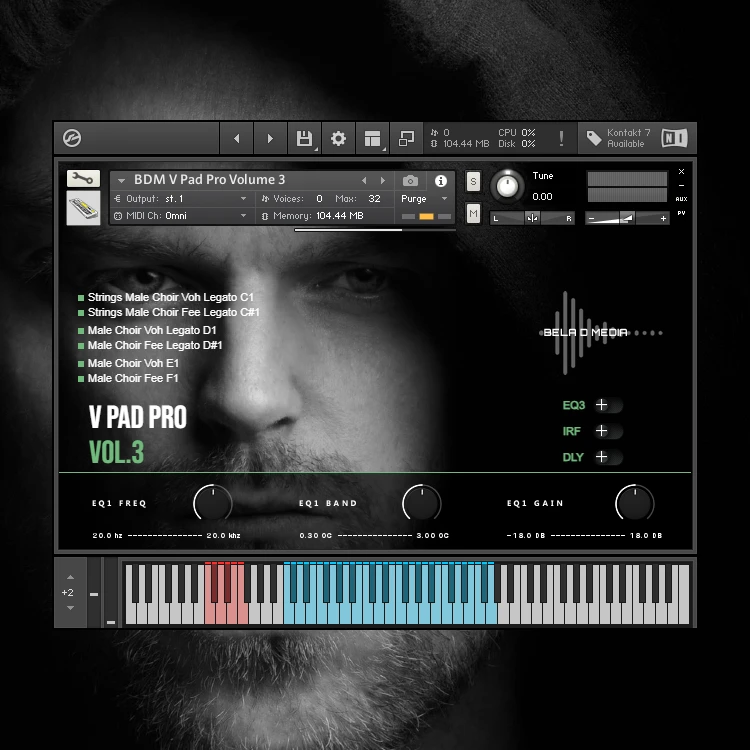This screenshot has height=750, width=750.
Task: Click the Tune value 0.00
Action: point(542,197)
